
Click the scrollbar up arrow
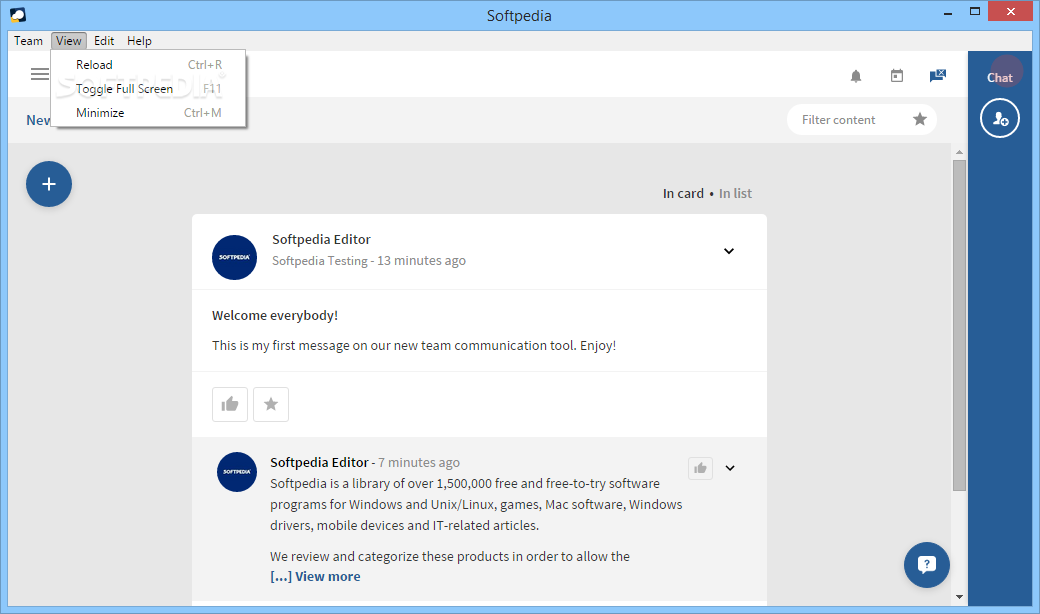959,152
